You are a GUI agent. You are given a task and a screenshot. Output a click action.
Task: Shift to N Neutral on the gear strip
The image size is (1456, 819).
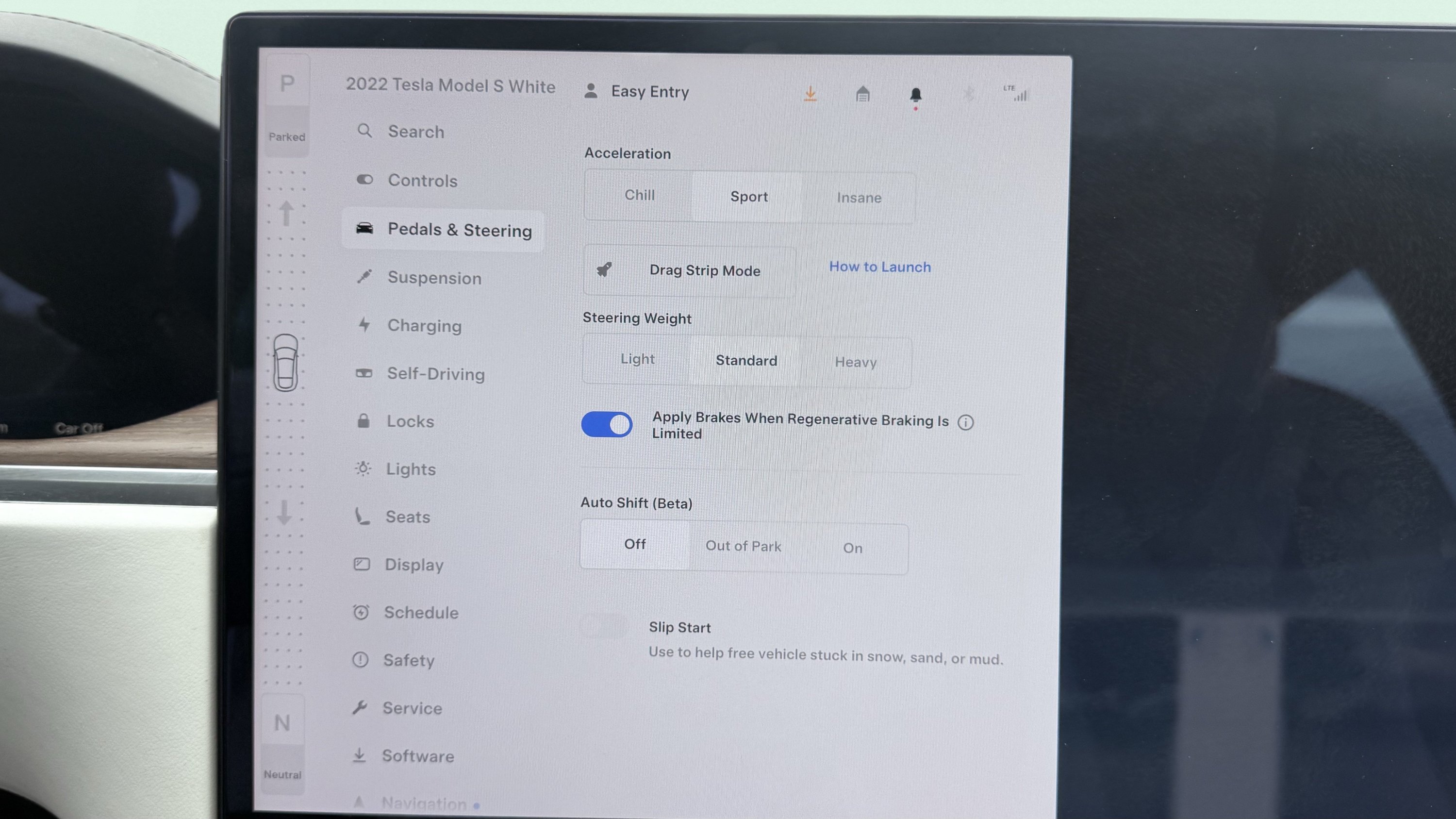[282, 744]
